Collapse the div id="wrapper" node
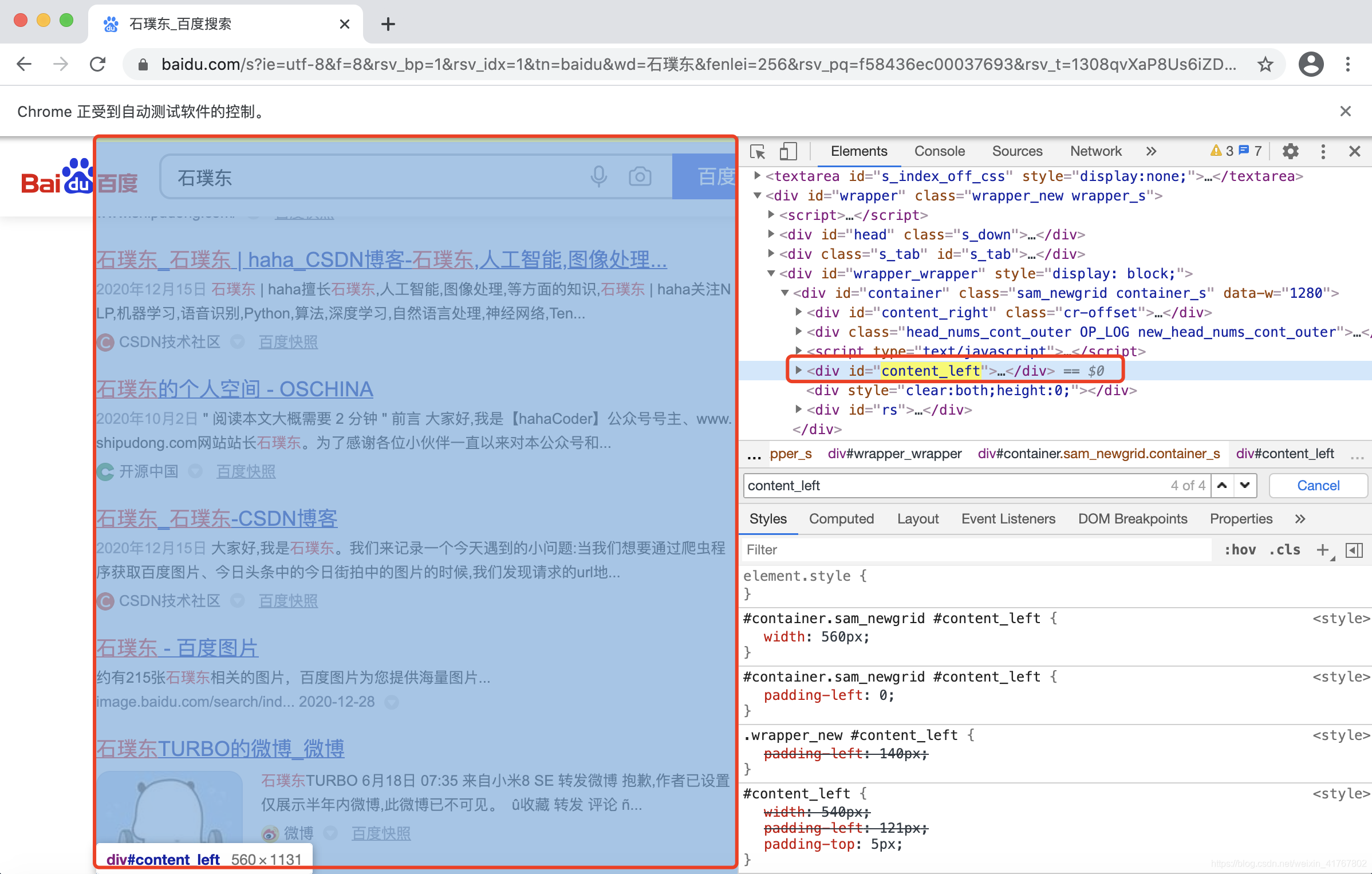The image size is (1372, 874). (757, 196)
